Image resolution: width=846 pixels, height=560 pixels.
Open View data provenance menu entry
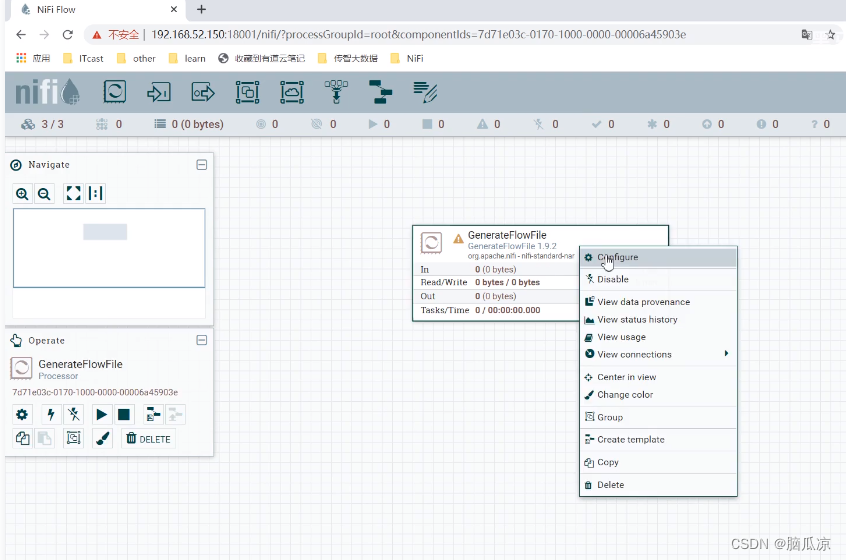pos(658,302)
